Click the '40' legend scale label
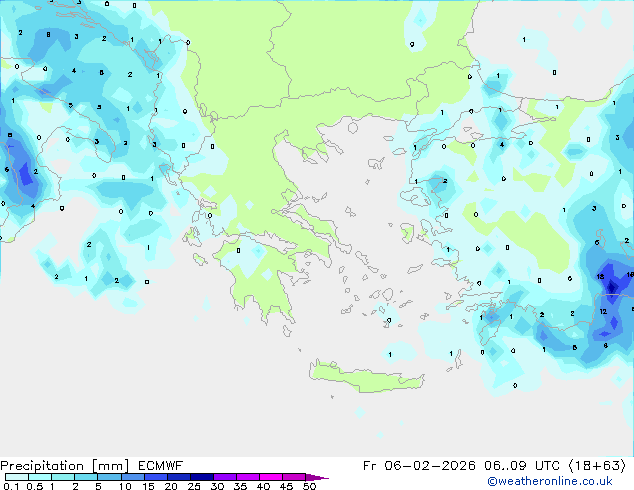This screenshot has width=634, height=490. tap(263, 486)
